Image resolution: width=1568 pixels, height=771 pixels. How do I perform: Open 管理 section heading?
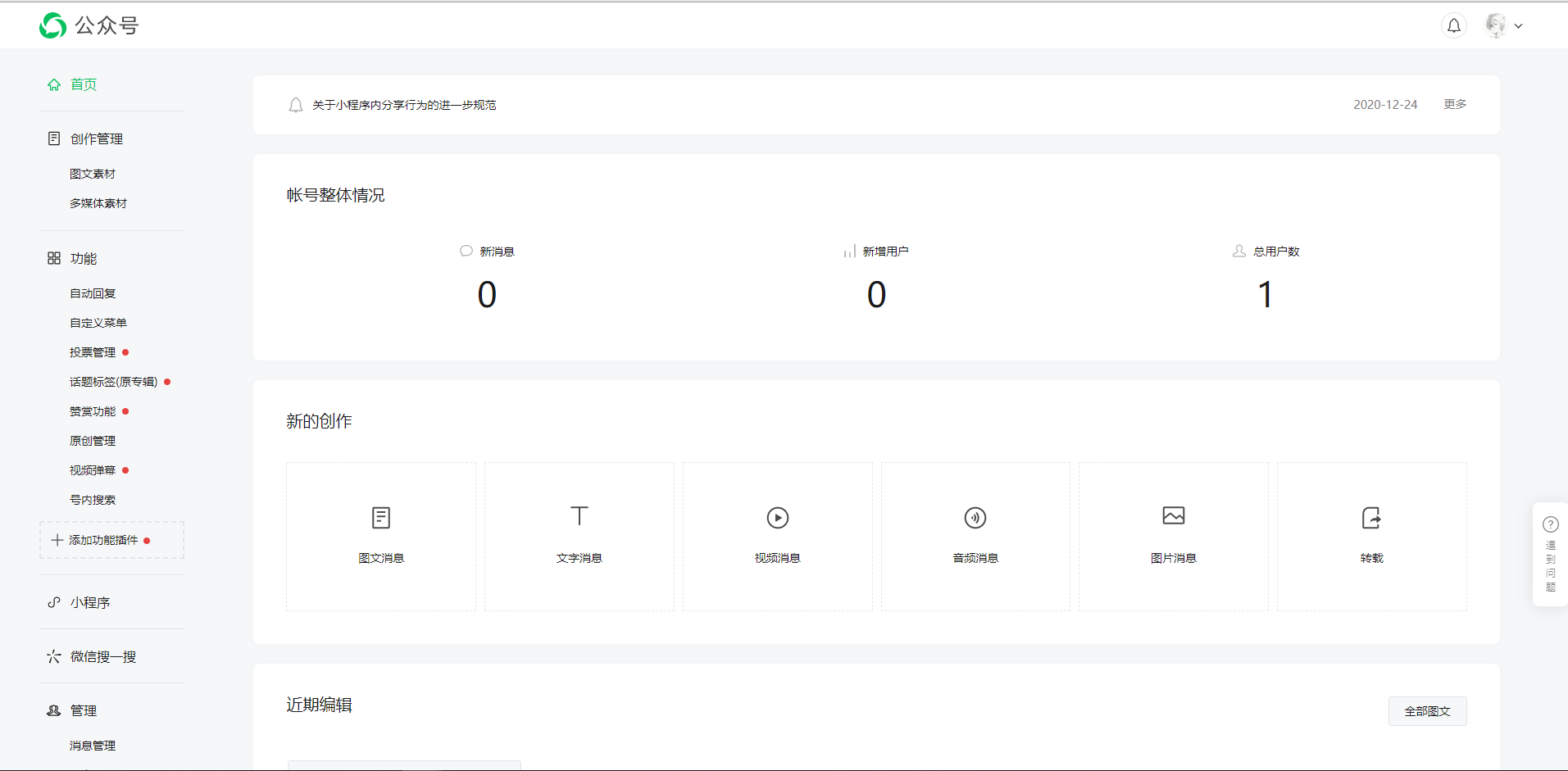pos(84,710)
